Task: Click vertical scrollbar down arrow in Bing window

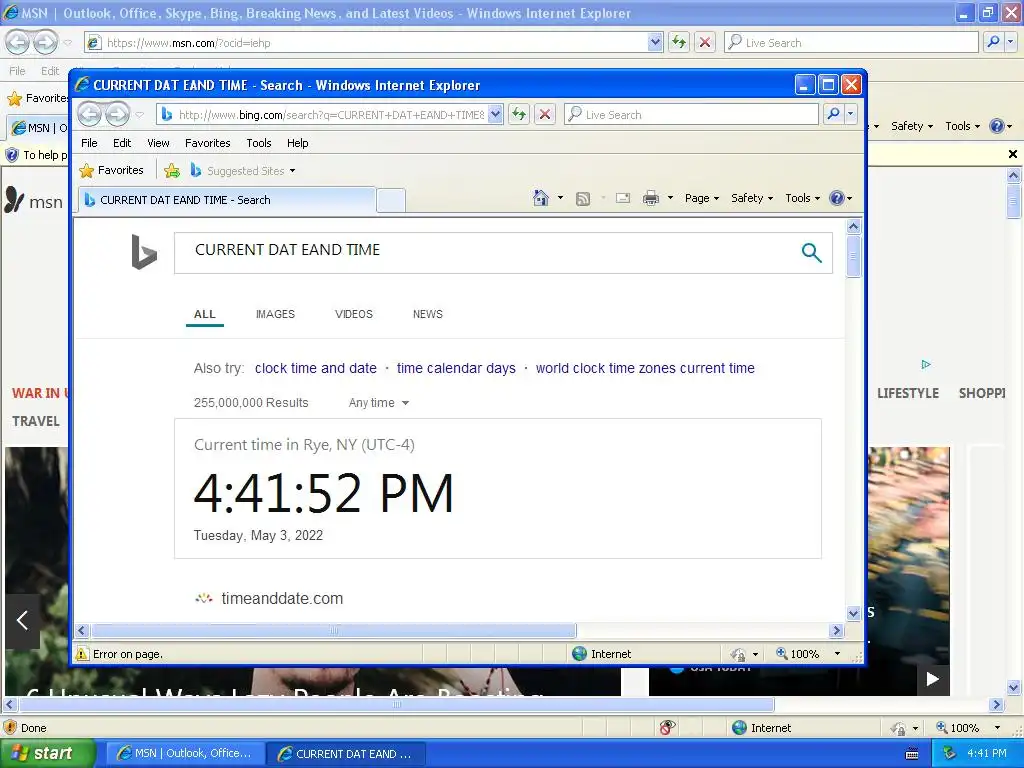Action: pyautogui.click(x=853, y=613)
